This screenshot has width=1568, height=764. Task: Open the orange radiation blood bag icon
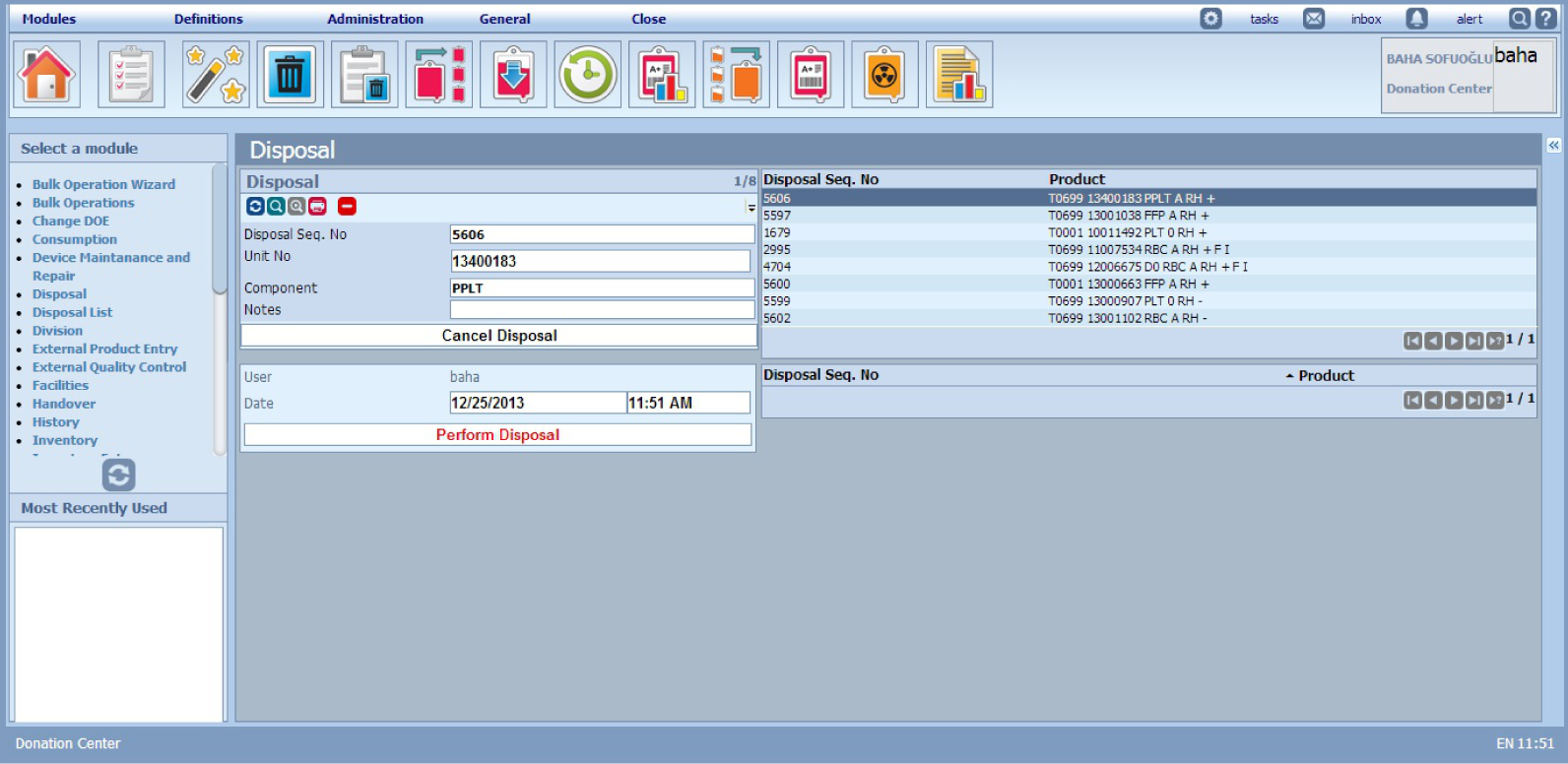coord(884,75)
